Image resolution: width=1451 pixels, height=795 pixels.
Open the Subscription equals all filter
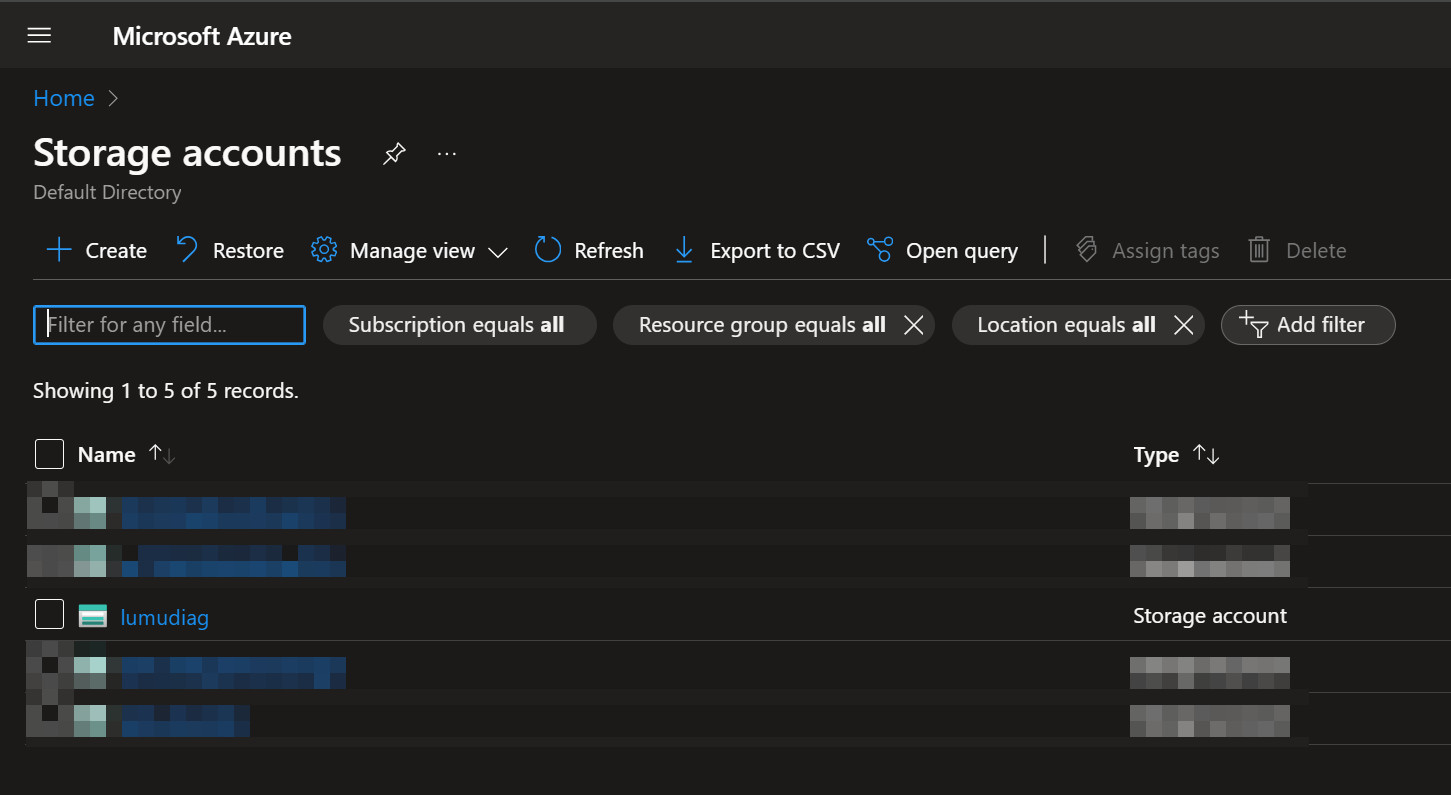459,325
